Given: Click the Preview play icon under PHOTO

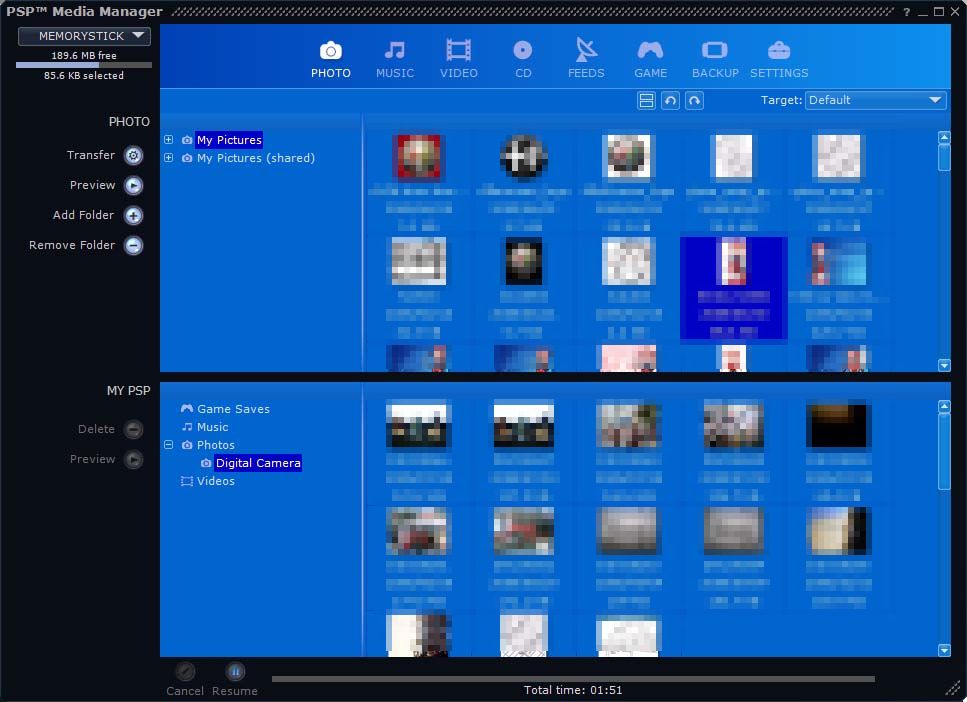Looking at the screenshot, I should click(x=133, y=186).
